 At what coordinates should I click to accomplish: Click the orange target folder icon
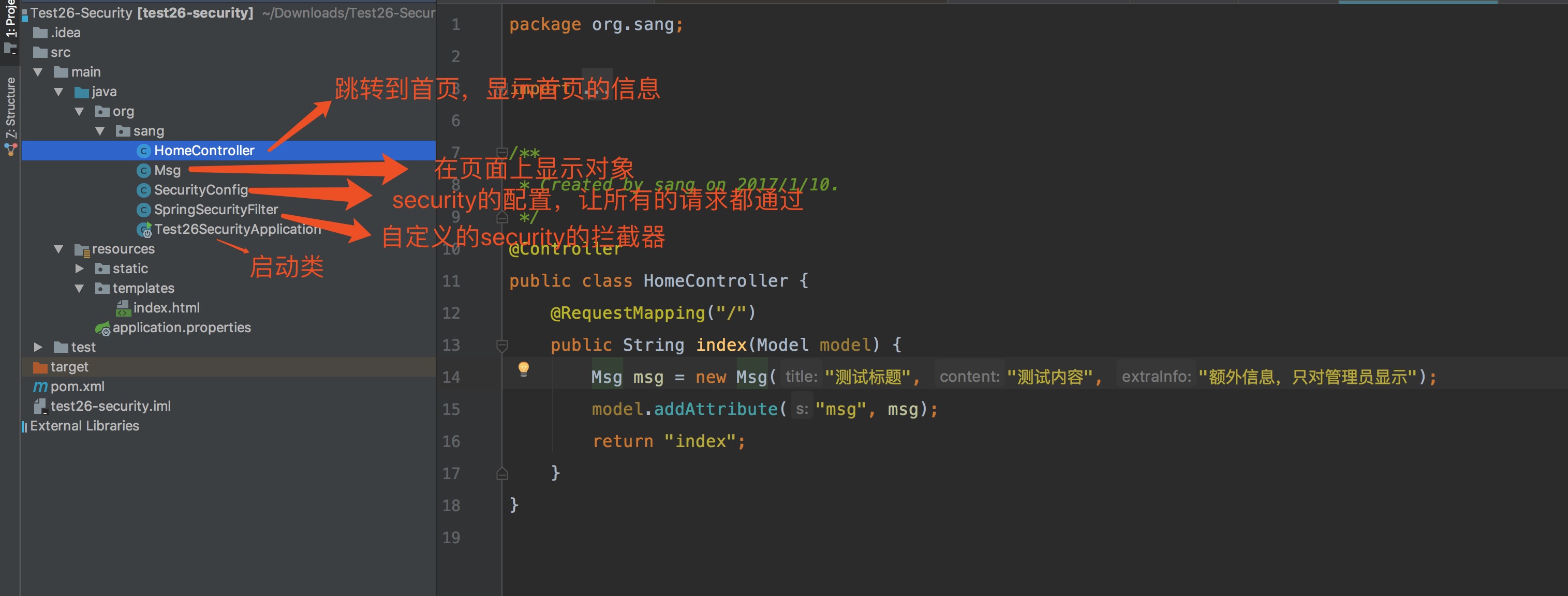click(x=40, y=367)
